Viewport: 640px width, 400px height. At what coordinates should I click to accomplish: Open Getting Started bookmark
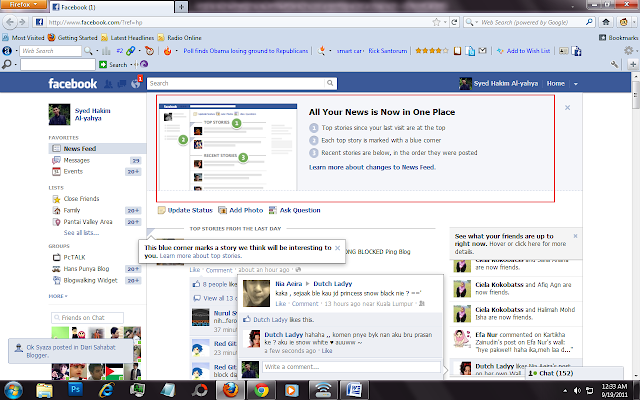[x=72, y=38]
